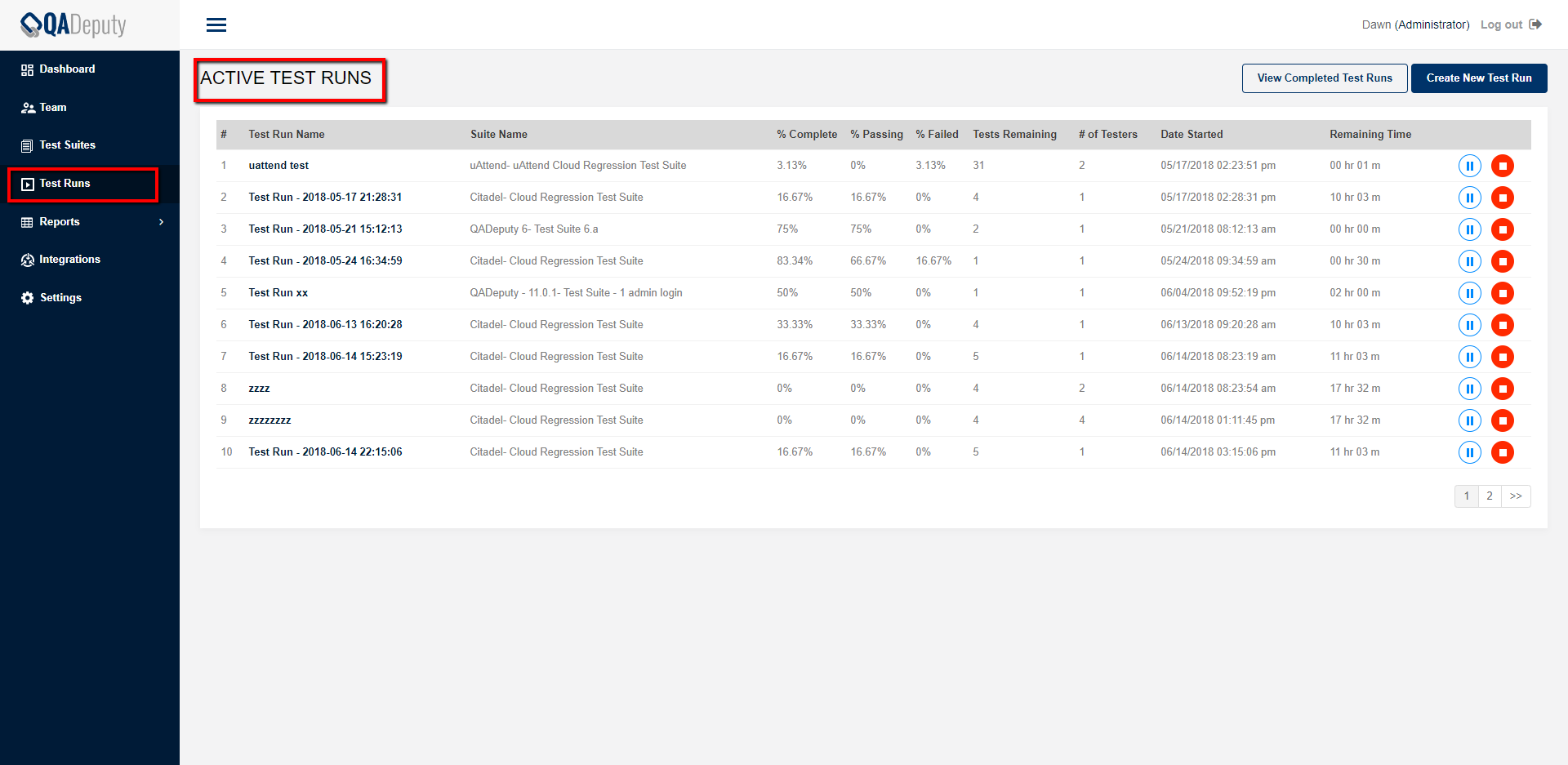Click the % Complete column header
Image resolution: width=1568 pixels, height=765 pixels.
click(807, 135)
